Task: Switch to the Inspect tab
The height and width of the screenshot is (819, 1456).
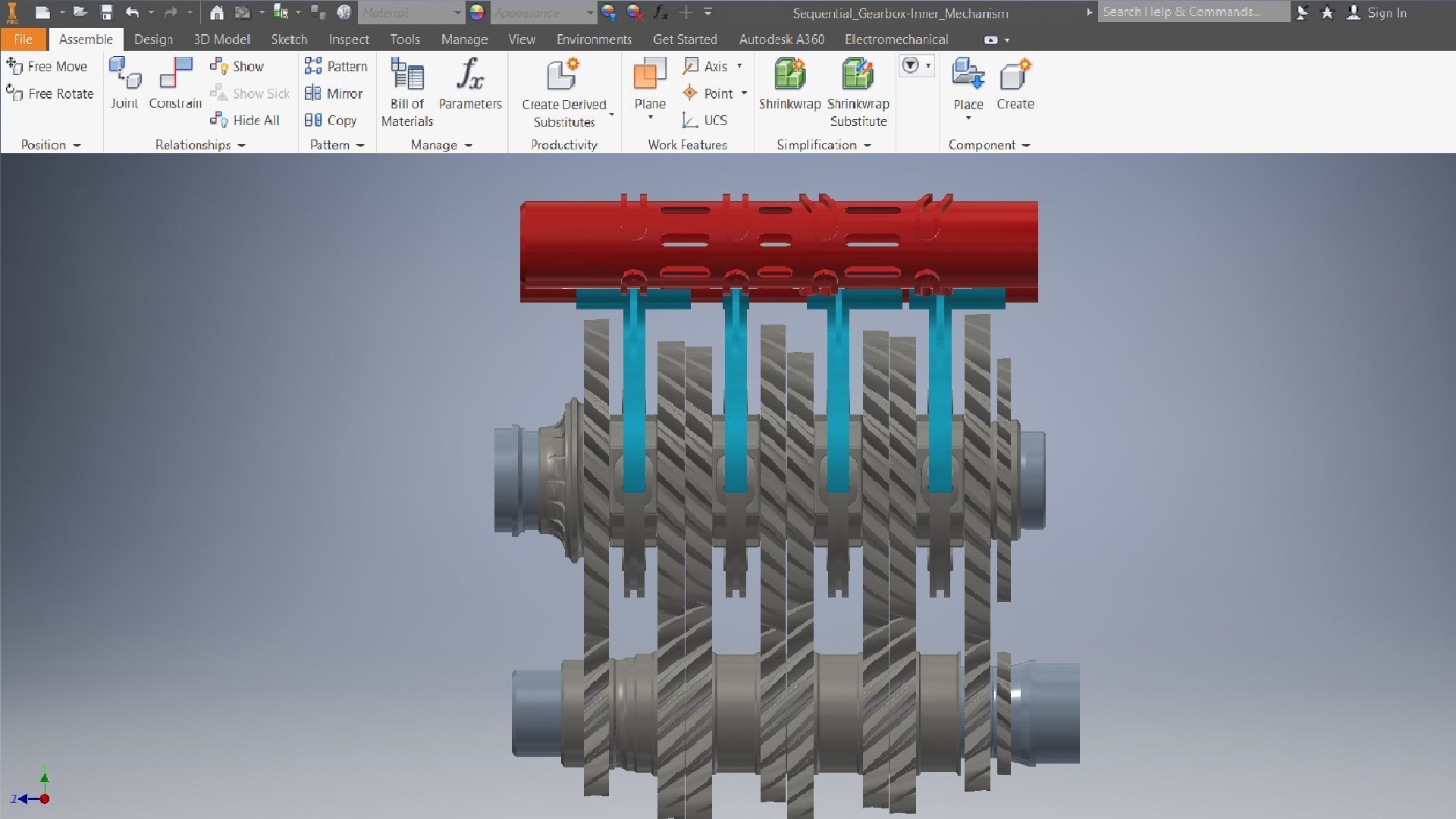Action: click(349, 39)
